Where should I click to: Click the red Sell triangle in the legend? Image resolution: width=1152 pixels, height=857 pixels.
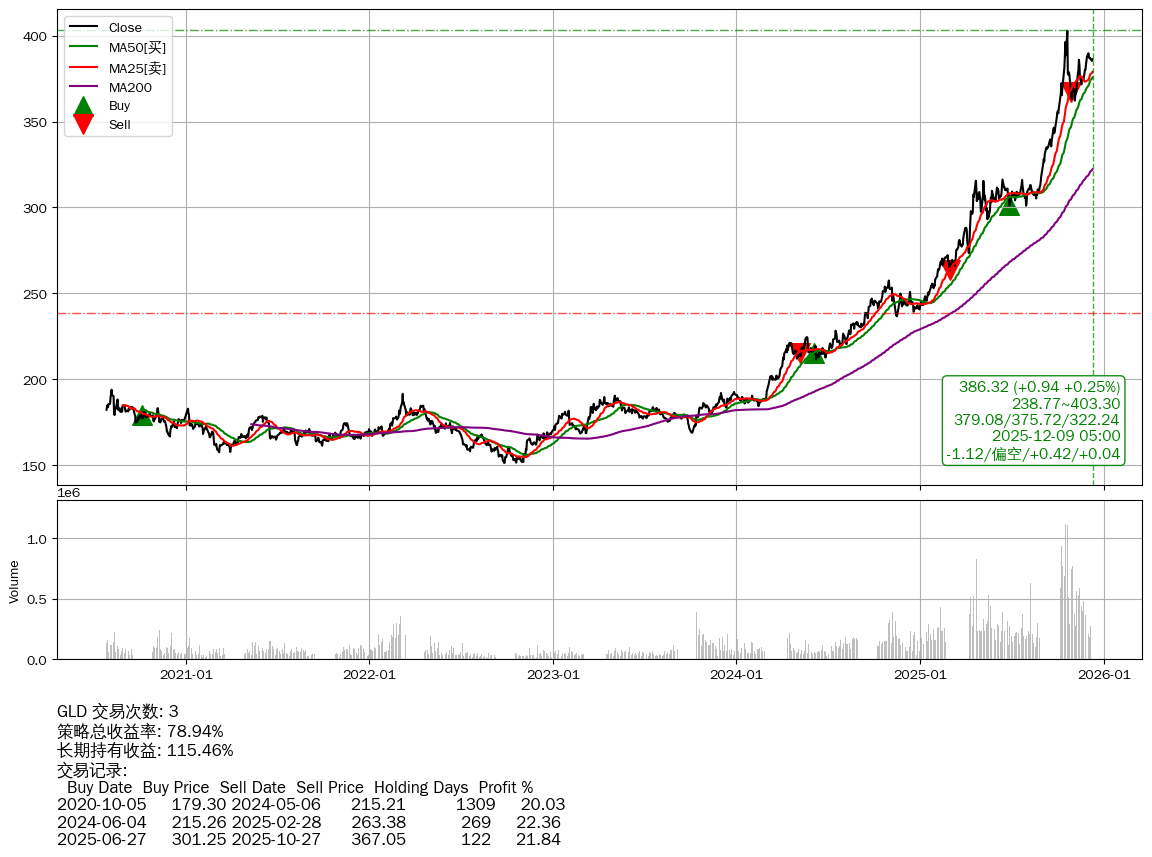click(84, 124)
